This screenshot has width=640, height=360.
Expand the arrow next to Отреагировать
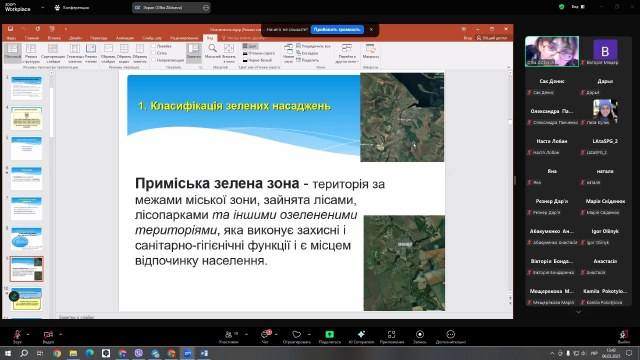[309, 334]
